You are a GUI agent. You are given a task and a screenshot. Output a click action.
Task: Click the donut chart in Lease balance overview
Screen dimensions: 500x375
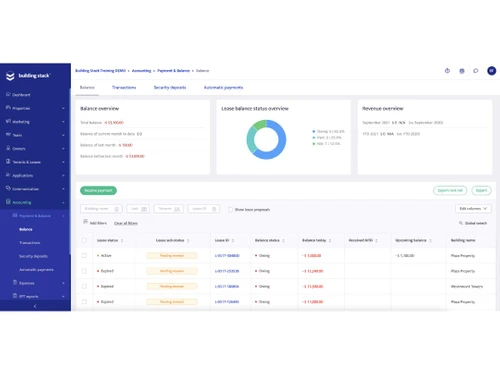(x=266, y=140)
